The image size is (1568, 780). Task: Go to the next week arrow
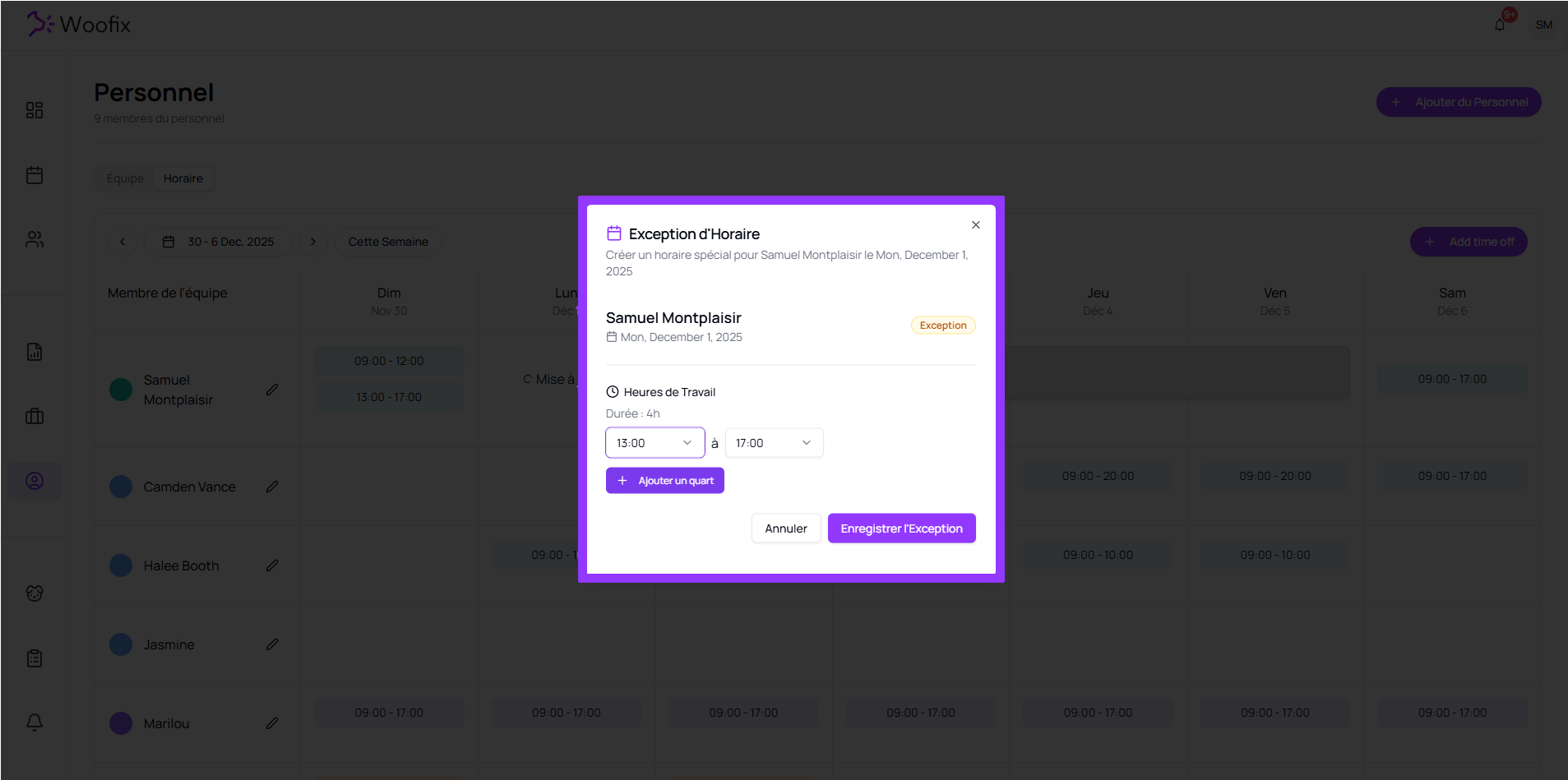pyautogui.click(x=312, y=242)
